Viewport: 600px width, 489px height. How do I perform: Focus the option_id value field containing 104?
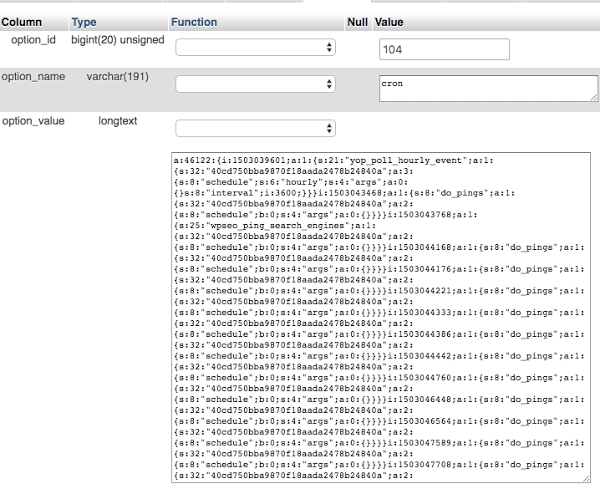tap(445, 50)
